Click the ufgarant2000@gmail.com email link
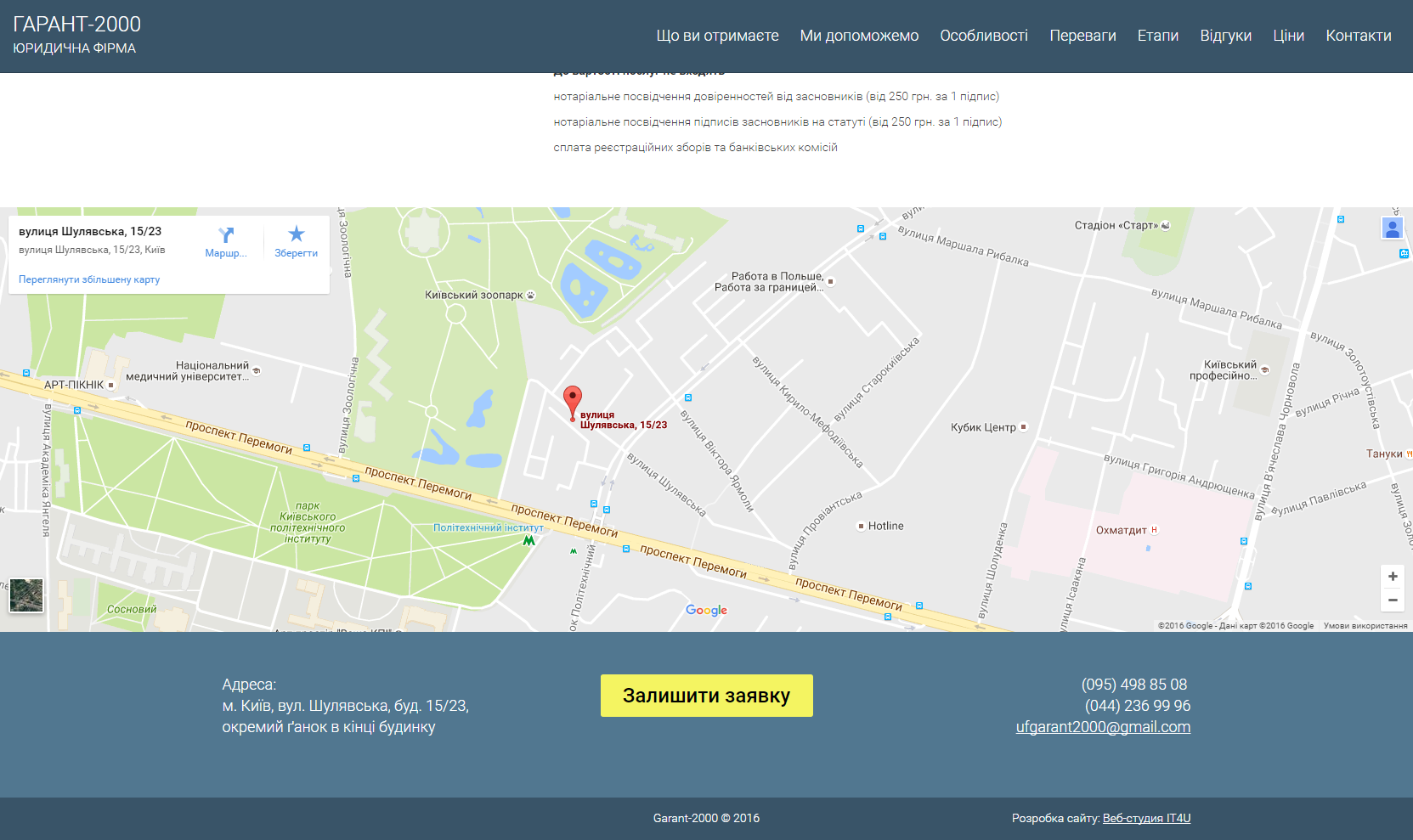1413x840 pixels. click(x=1103, y=727)
